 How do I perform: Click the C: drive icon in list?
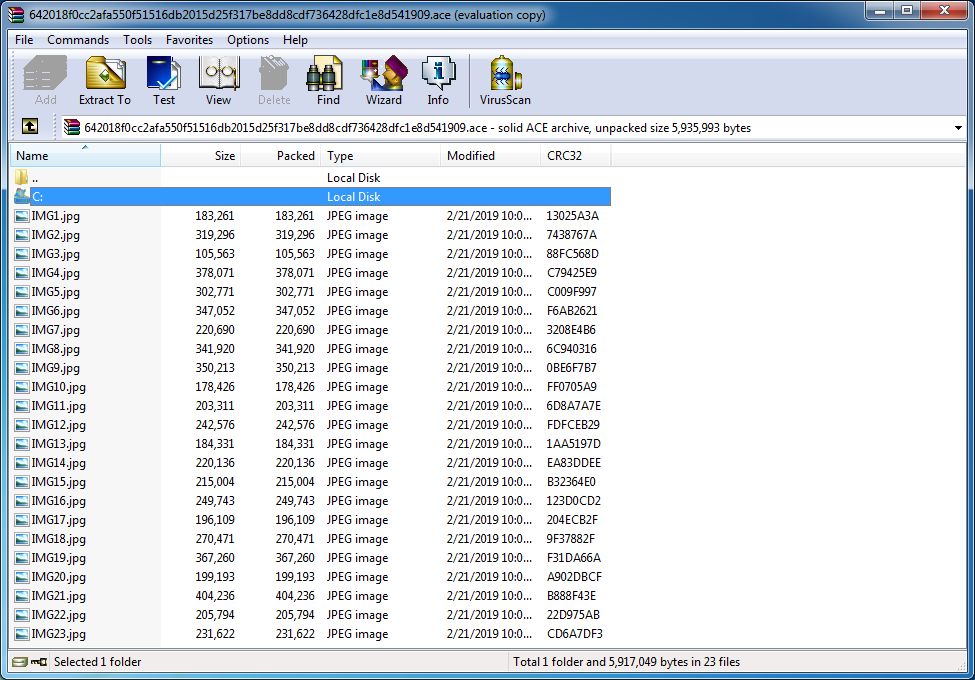point(22,196)
